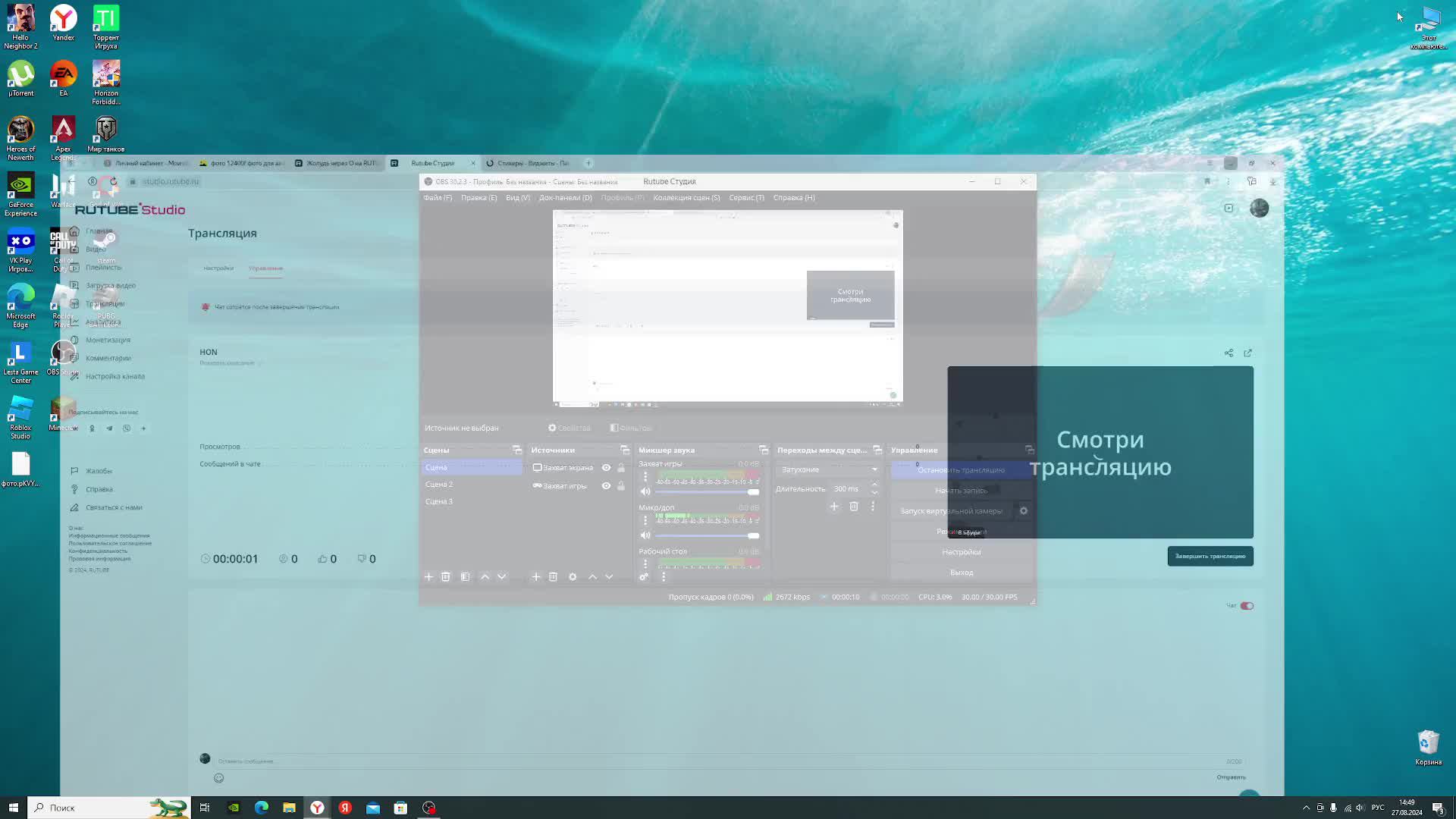Viewport: 1456px width, 819px height.
Task: Move selected source down with chevron
Action: pos(609,577)
